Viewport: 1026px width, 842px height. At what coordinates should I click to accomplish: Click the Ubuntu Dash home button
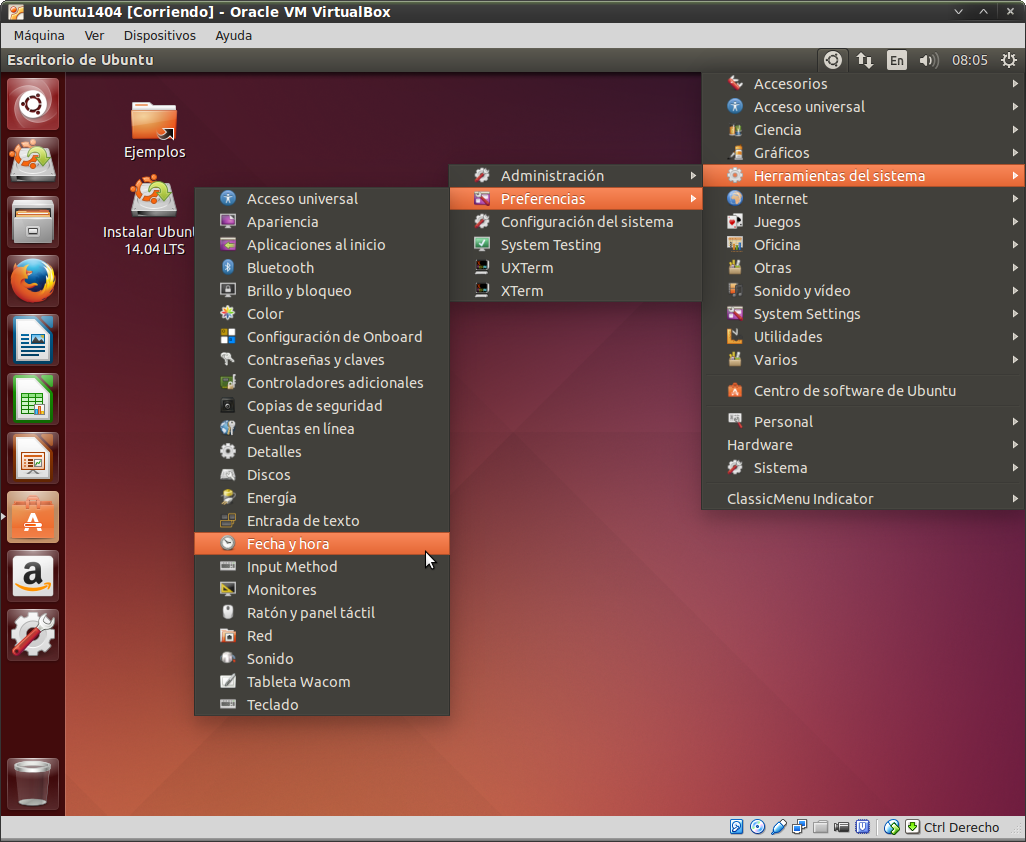pos(34,104)
